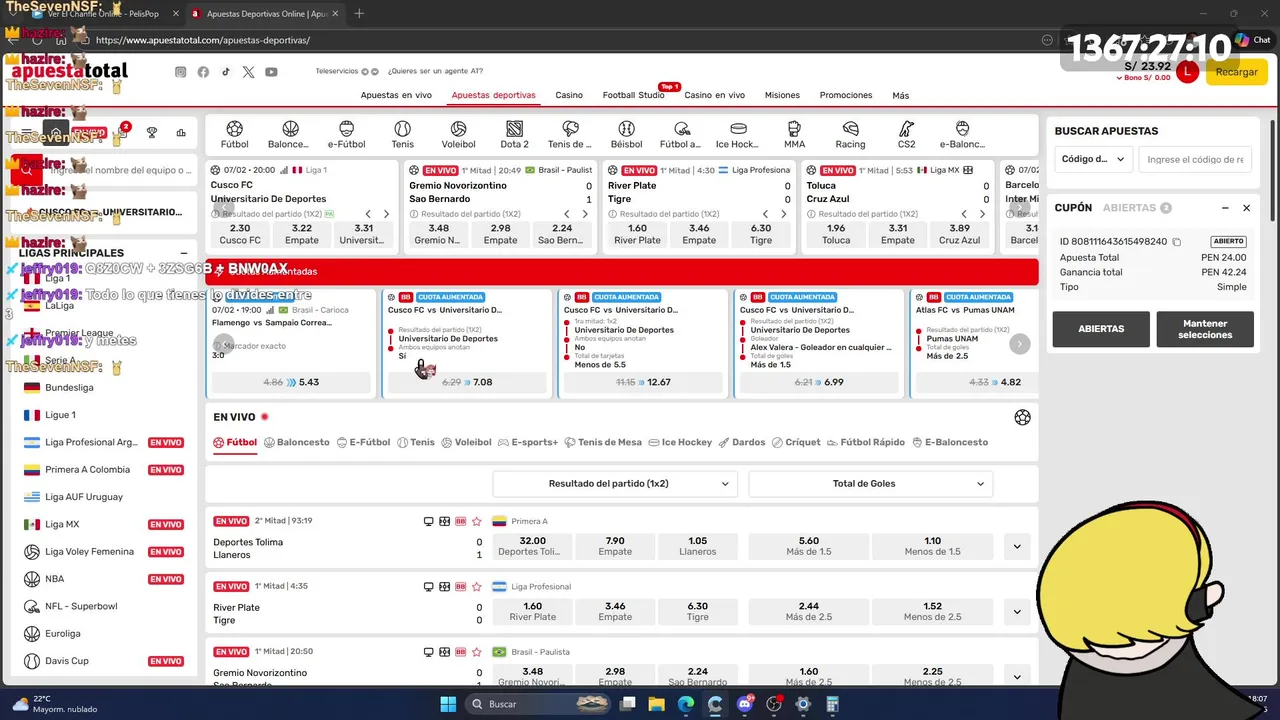Click the browser address bar
This screenshot has height=720, width=1280.
point(560,40)
